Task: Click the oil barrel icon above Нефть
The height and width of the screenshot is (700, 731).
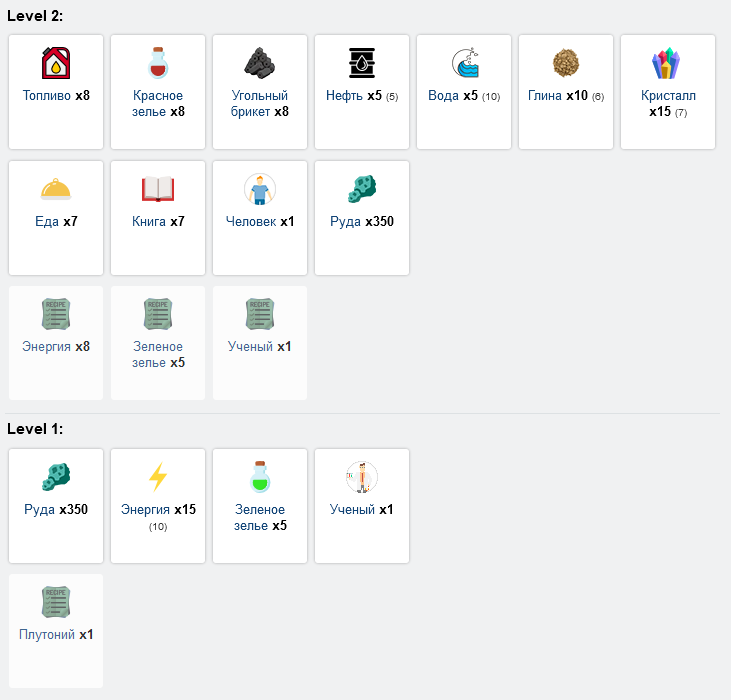Action: (362, 63)
